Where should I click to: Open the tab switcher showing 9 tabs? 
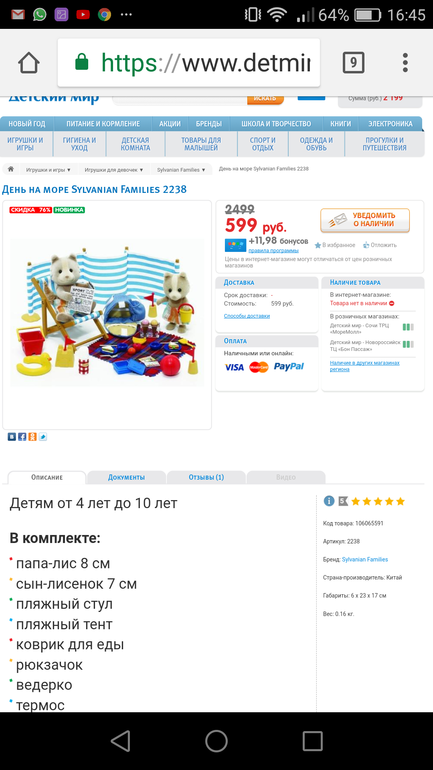[x=353, y=63]
